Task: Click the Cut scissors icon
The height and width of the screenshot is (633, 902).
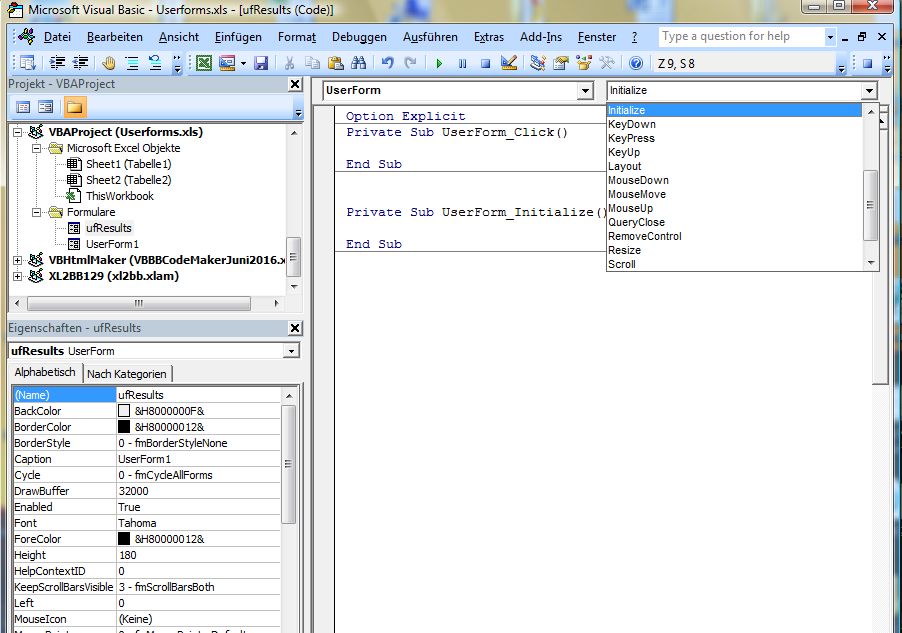Action: tap(289, 63)
